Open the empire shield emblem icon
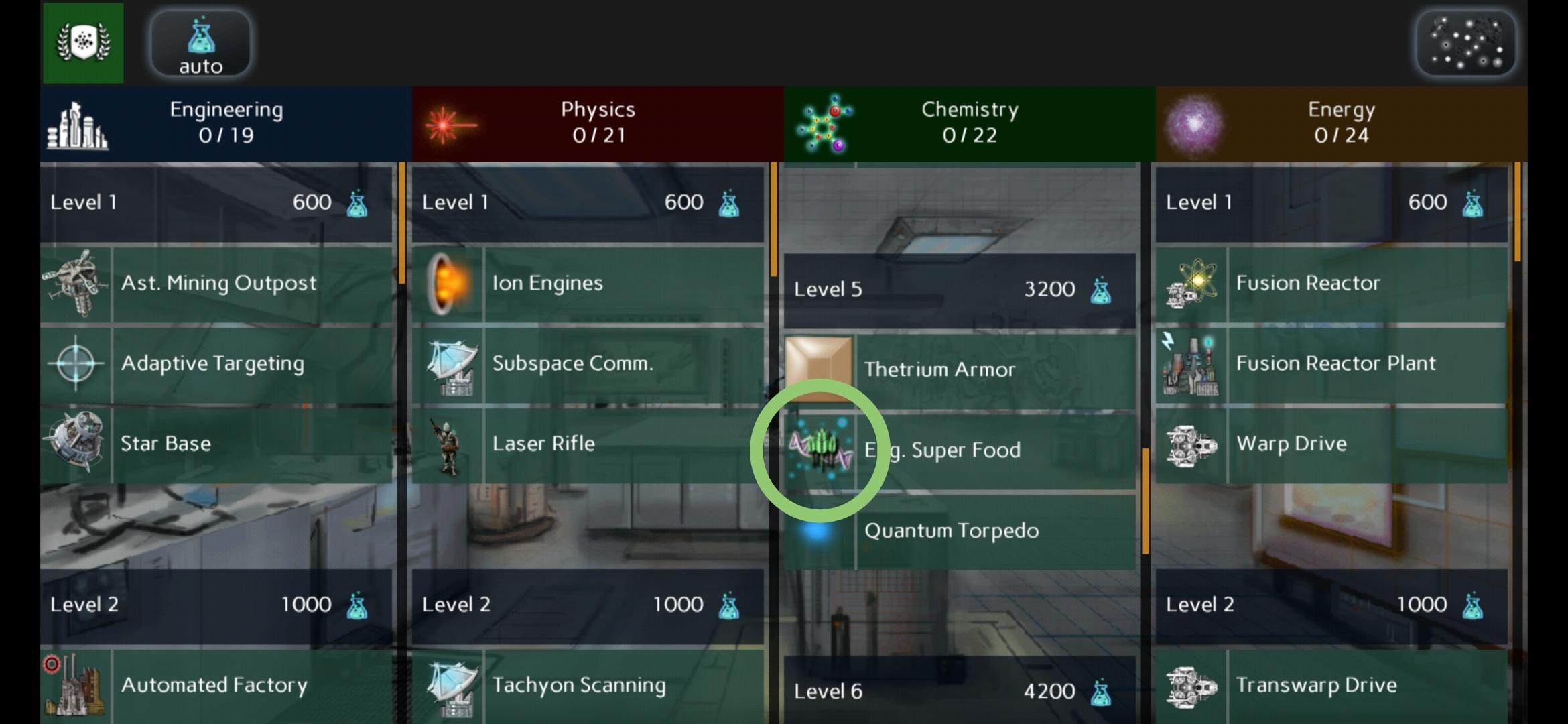Viewport: 1568px width, 724px height. [x=83, y=43]
